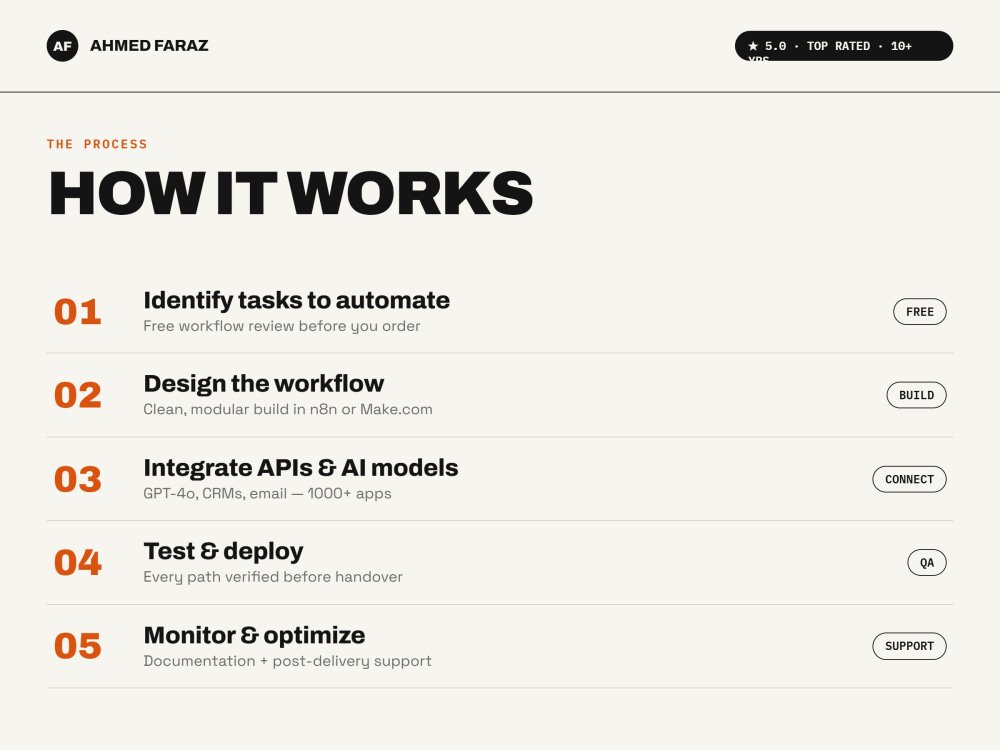Click the BUILD pill tag

[x=916, y=395]
